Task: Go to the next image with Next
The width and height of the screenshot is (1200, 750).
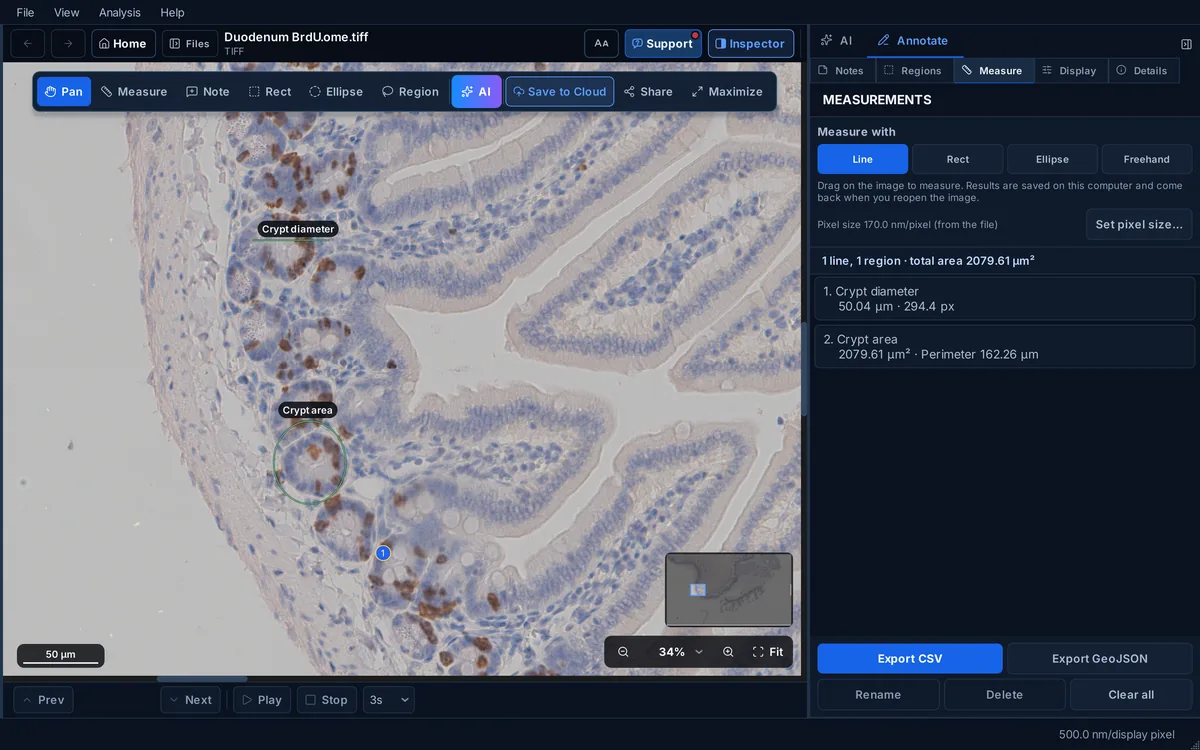Action: [x=190, y=700]
